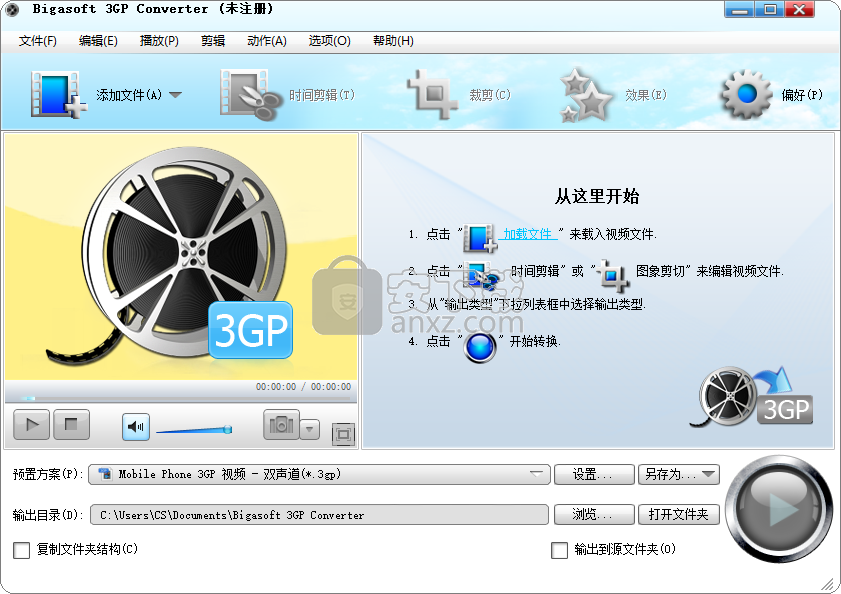Open the 选项(O) menu

329,41
